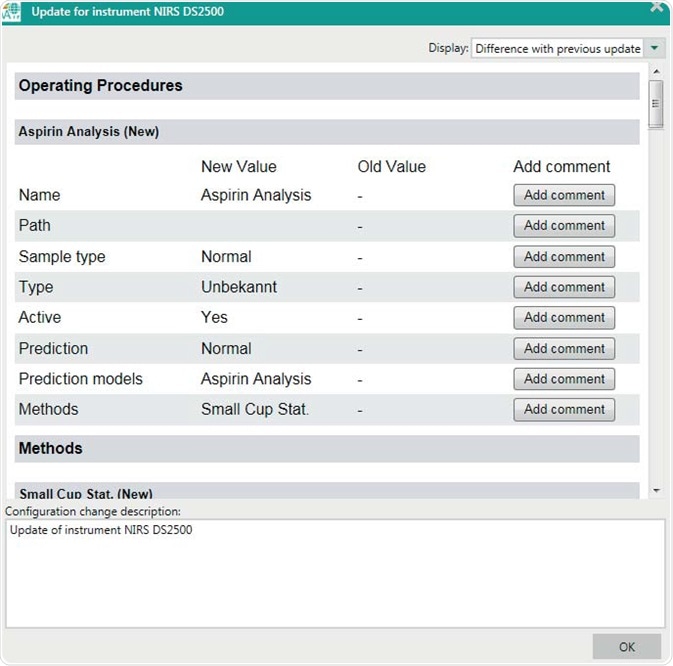Select the Display combo box text field
Viewport: 673px width, 666px height.
click(x=558, y=48)
